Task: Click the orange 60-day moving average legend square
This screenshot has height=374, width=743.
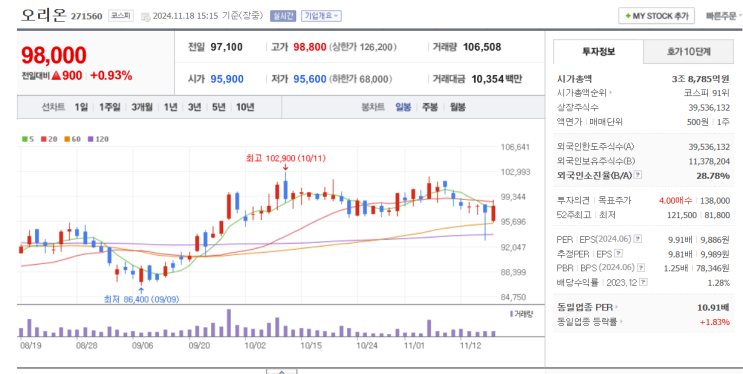Action: tap(67, 139)
